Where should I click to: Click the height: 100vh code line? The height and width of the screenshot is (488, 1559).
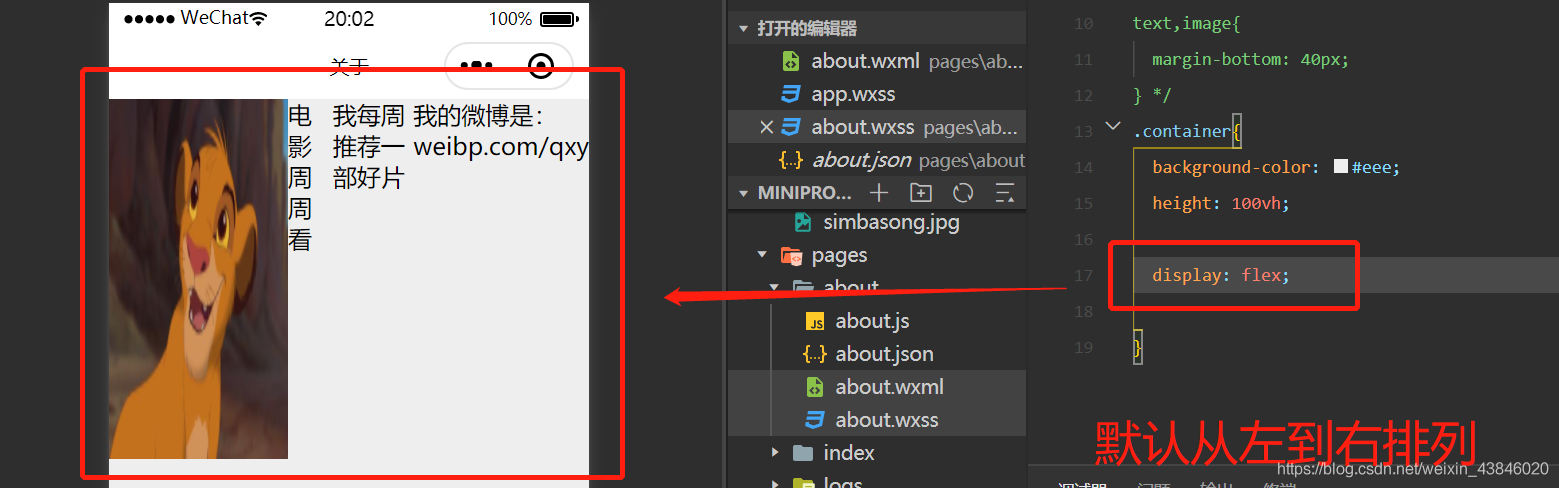point(1221,203)
